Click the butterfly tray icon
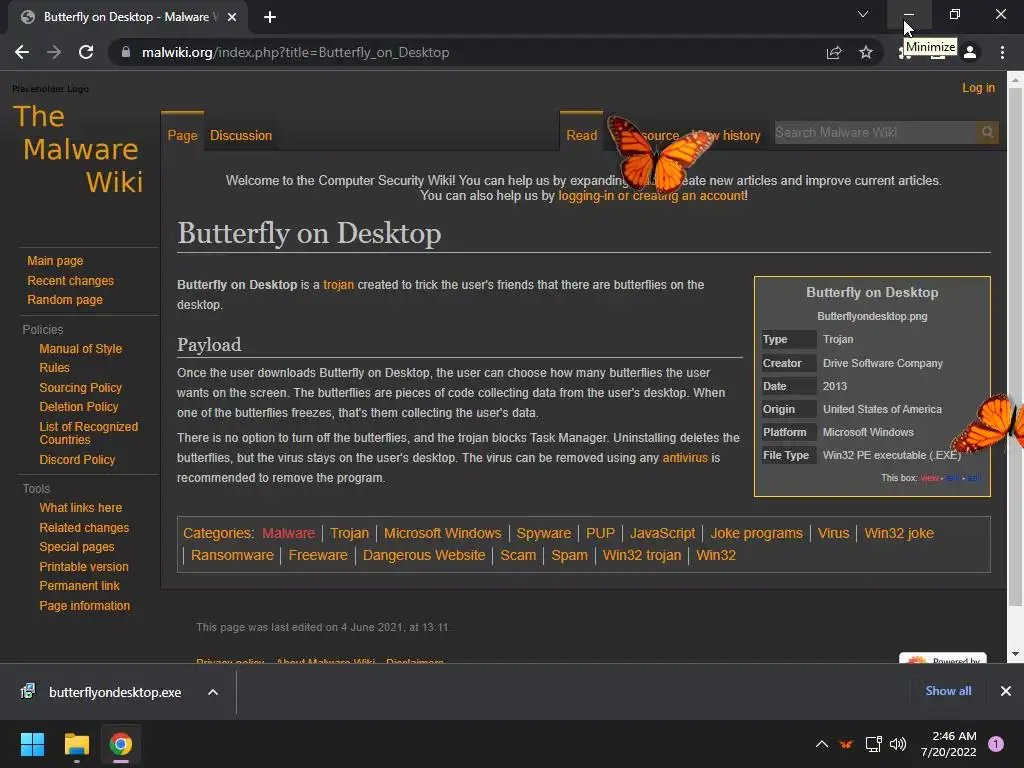The width and height of the screenshot is (1024, 768). click(x=846, y=744)
